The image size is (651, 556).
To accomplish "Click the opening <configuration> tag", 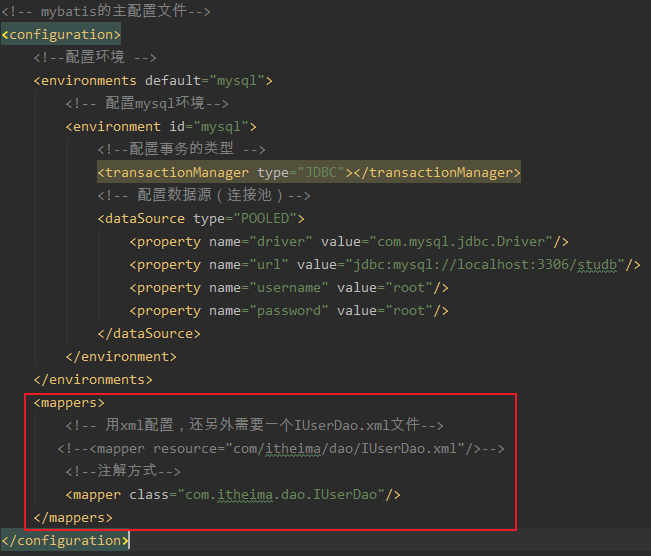I will coord(61,34).
